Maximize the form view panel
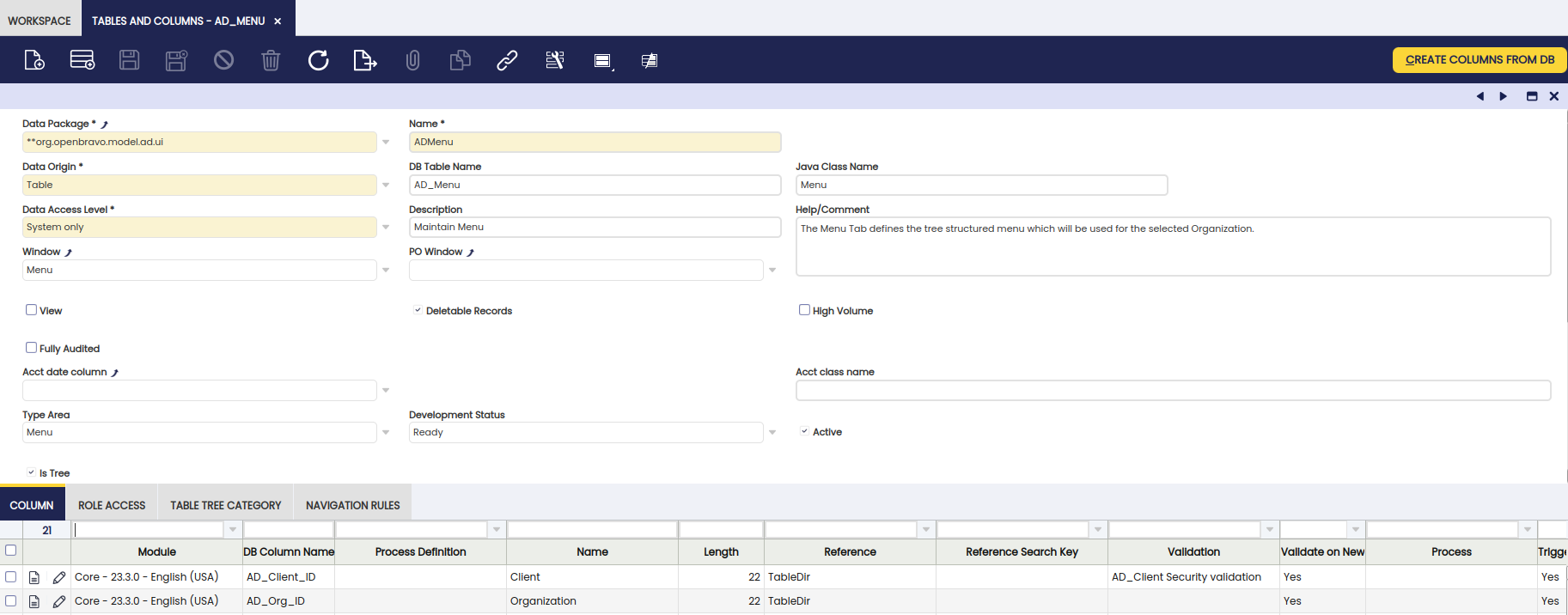This screenshot has height=615, width=1568. (1532, 96)
